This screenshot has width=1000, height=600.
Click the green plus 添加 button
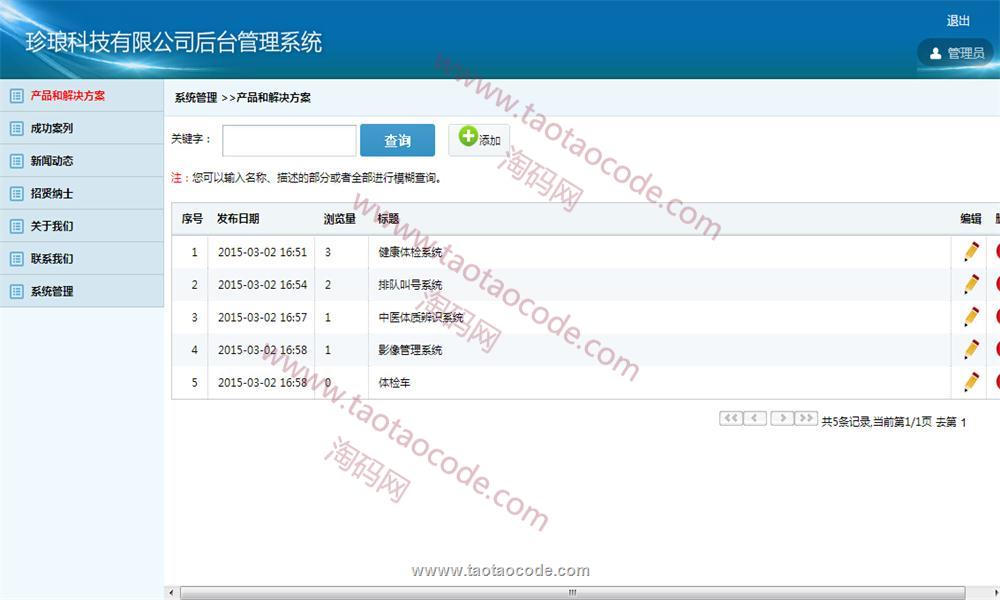tap(479, 140)
